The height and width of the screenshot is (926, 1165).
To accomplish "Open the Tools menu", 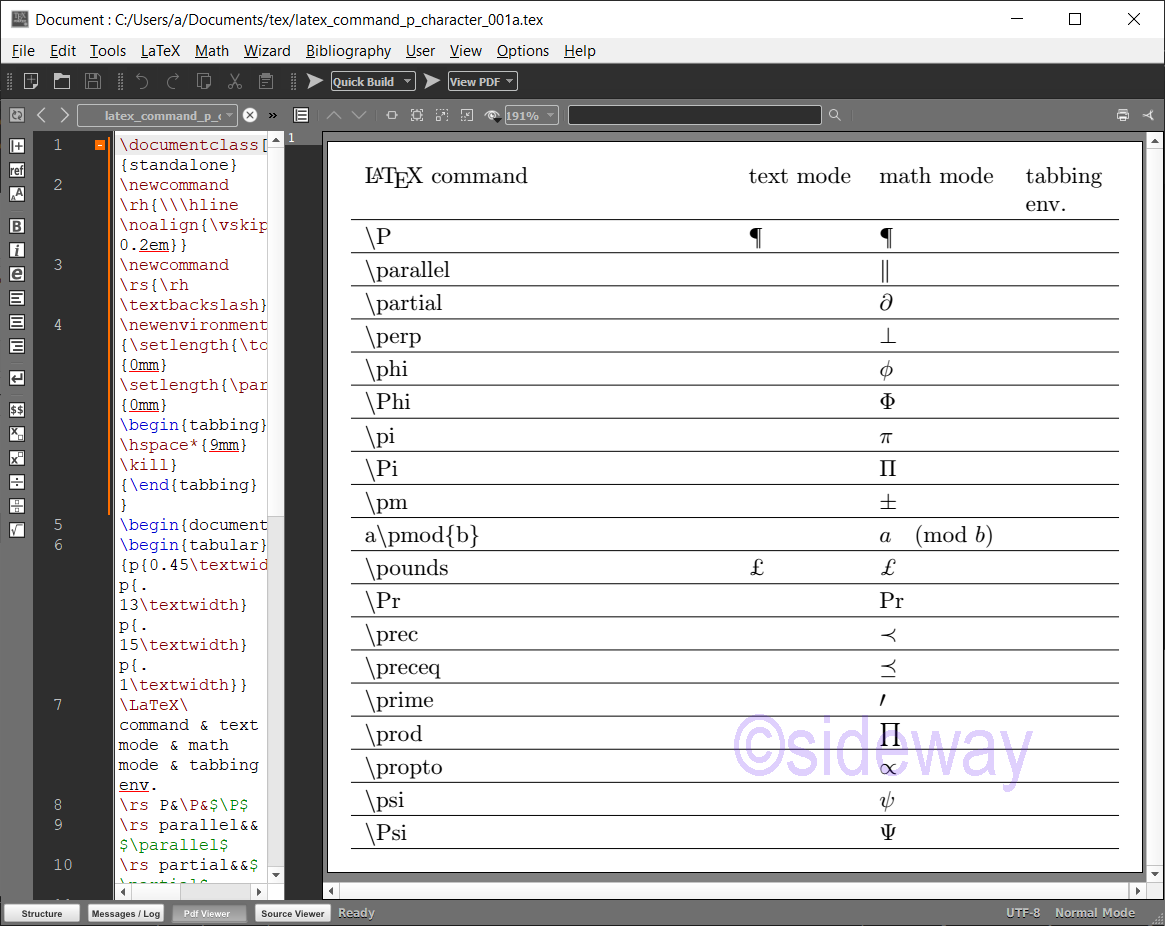I will pyautogui.click(x=108, y=51).
